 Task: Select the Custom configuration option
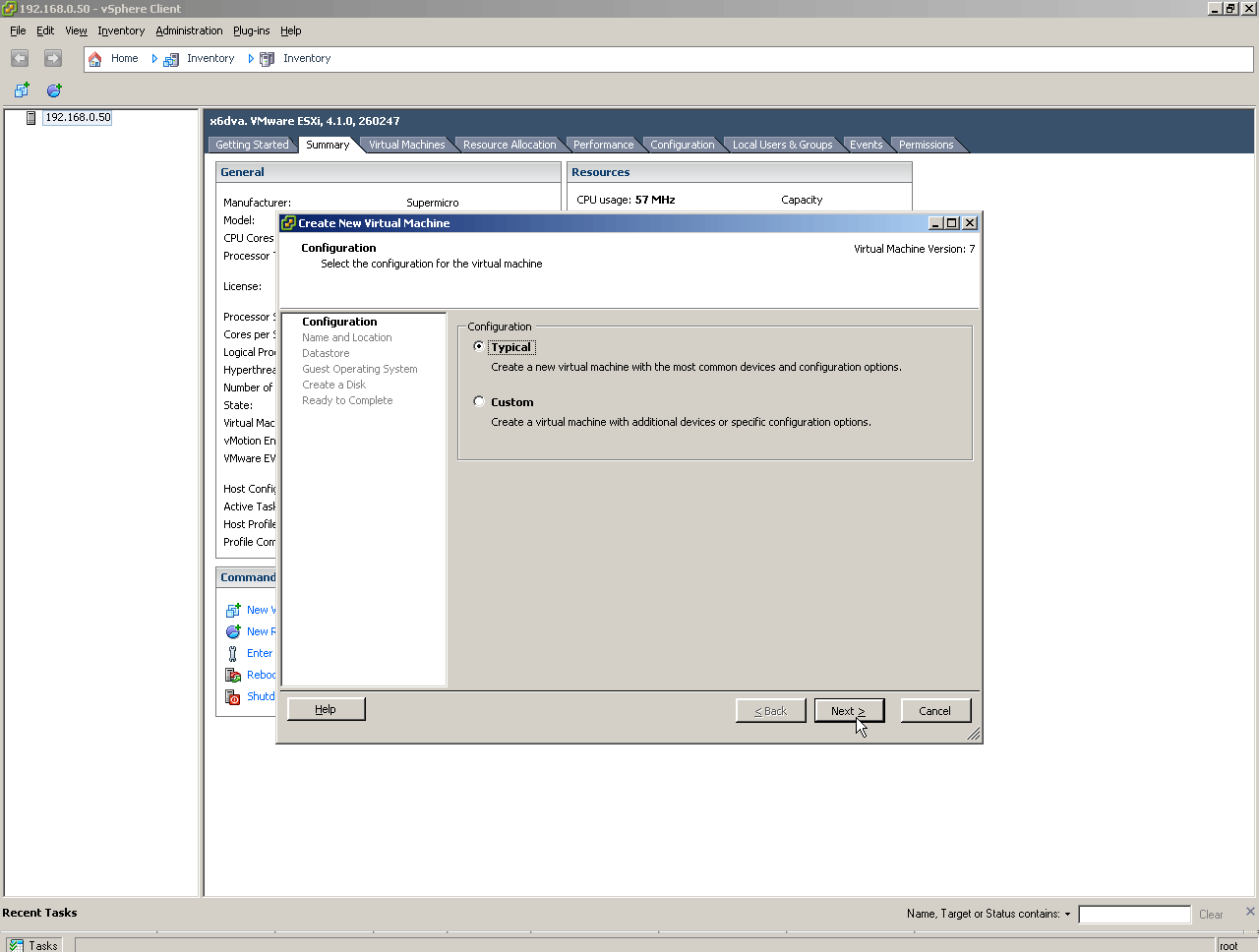[479, 401]
